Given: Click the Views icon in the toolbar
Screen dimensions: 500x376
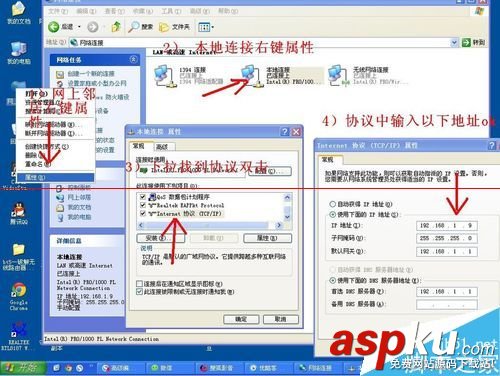Looking at the screenshot, I should [x=203, y=27].
